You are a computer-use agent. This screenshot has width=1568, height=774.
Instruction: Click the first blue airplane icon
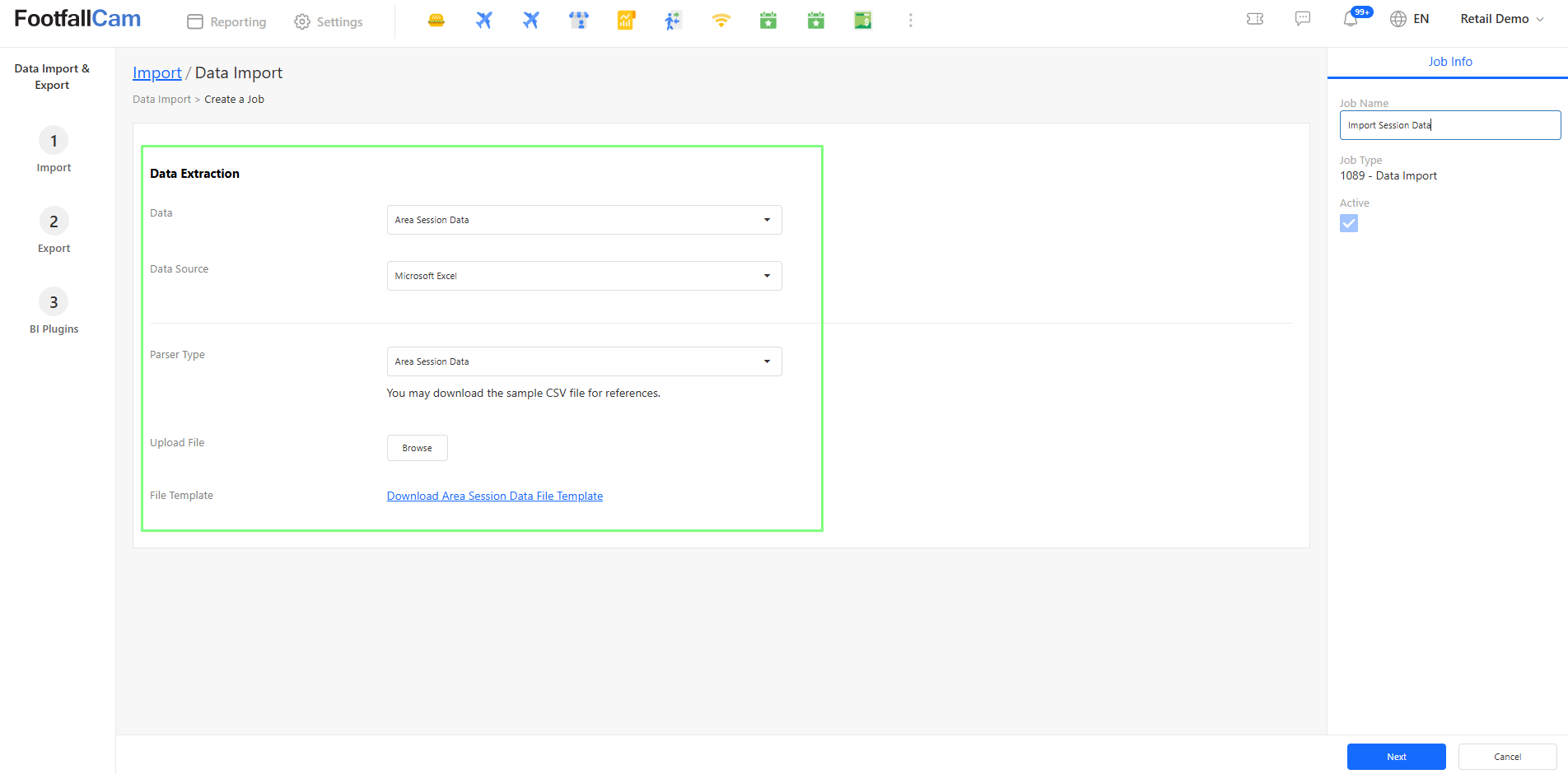click(x=484, y=21)
